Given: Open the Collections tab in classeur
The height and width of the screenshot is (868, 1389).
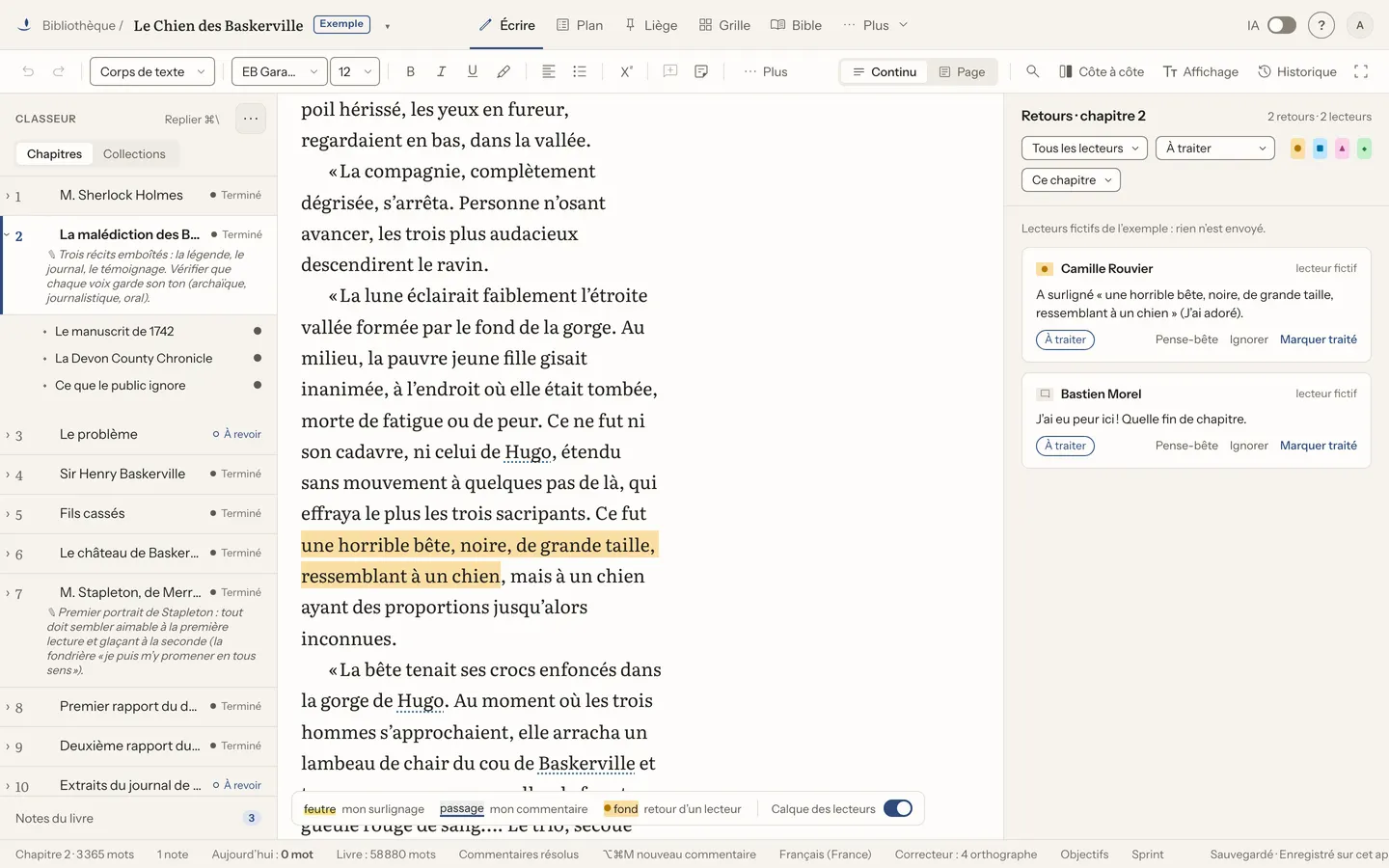Looking at the screenshot, I should 134,153.
